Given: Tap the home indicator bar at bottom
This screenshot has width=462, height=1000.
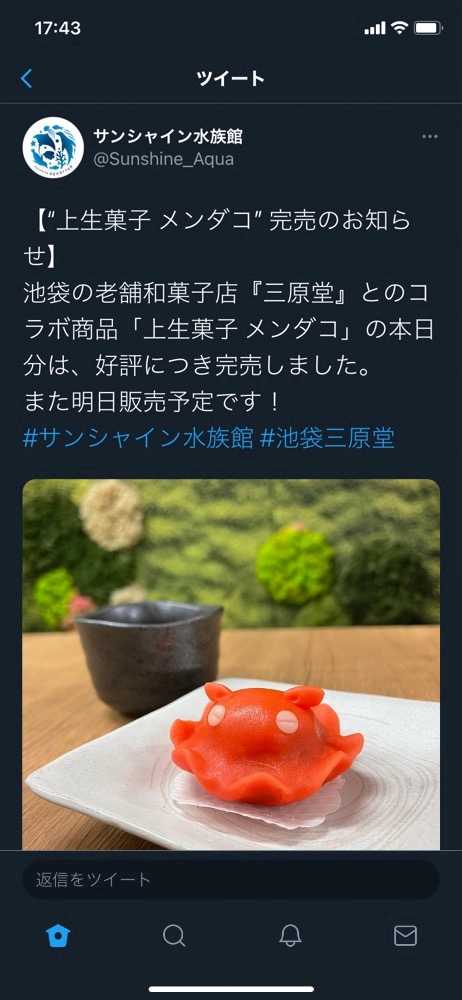Looking at the screenshot, I should click(x=231, y=990).
